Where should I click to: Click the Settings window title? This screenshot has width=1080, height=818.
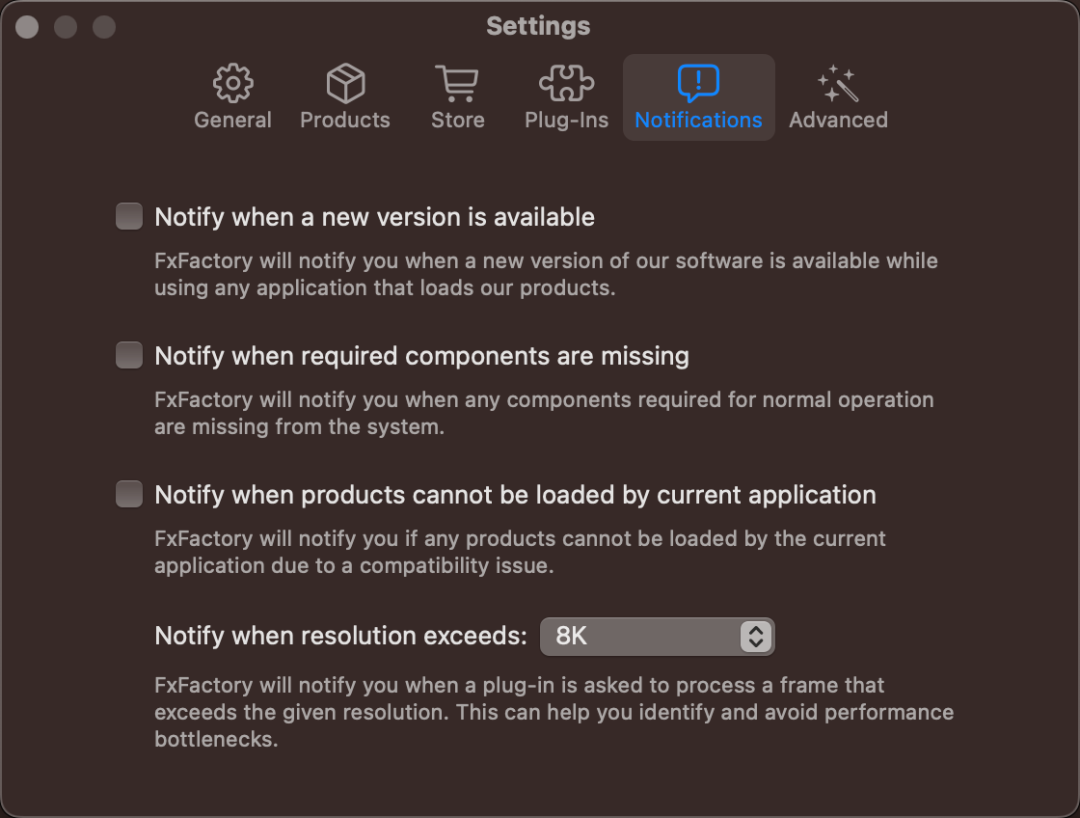coord(538,26)
